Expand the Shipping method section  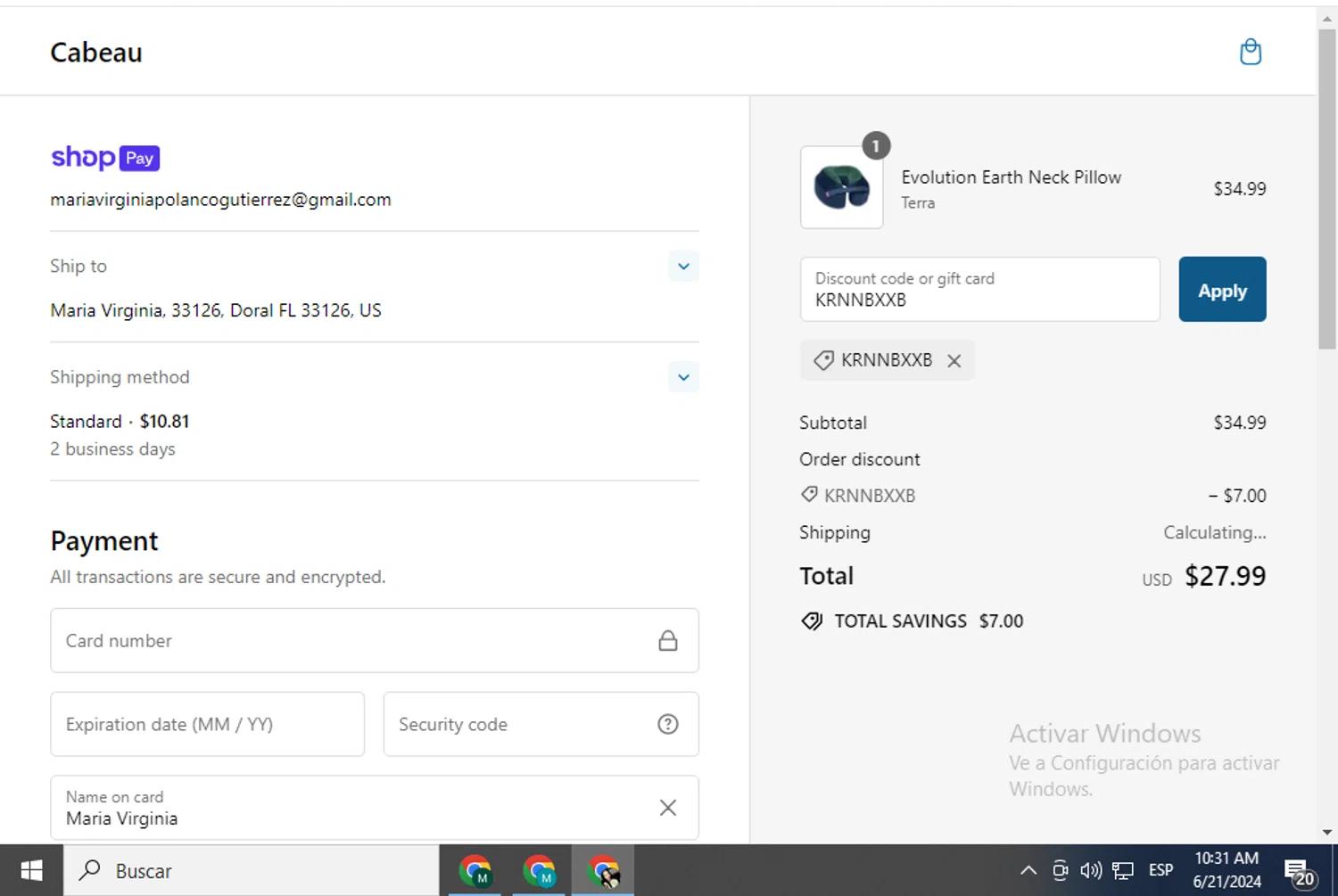coord(683,377)
